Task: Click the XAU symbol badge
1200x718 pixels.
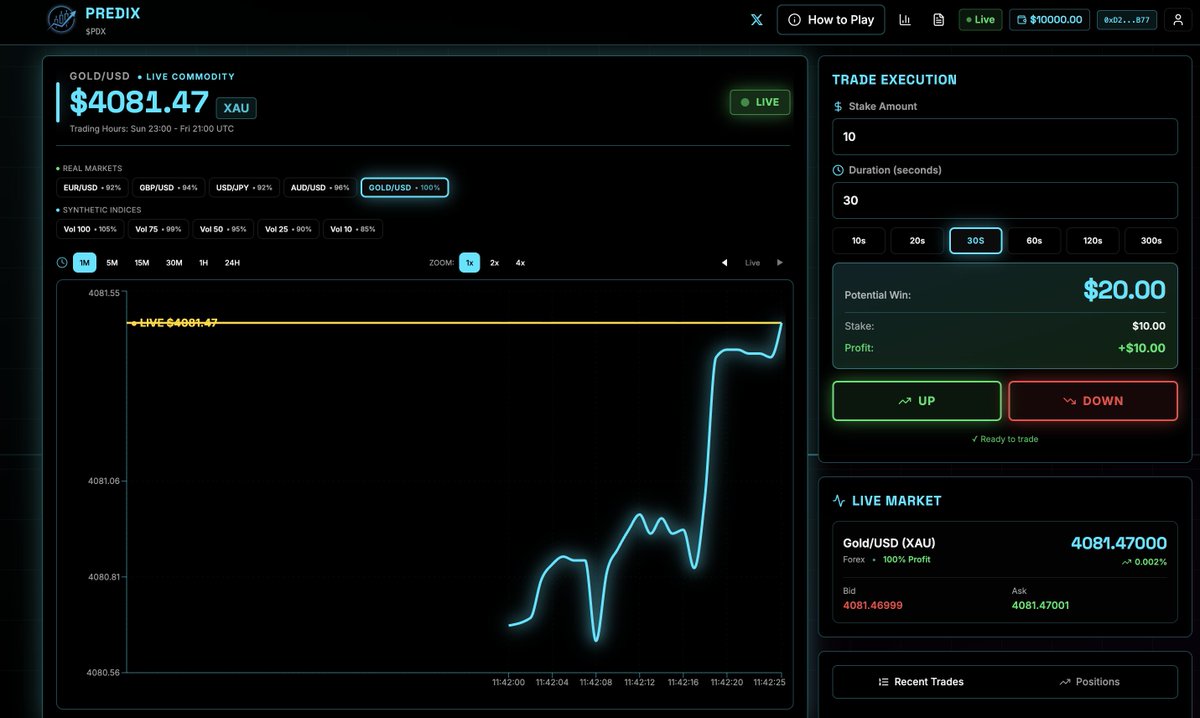Action: pyautogui.click(x=236, y=108)
